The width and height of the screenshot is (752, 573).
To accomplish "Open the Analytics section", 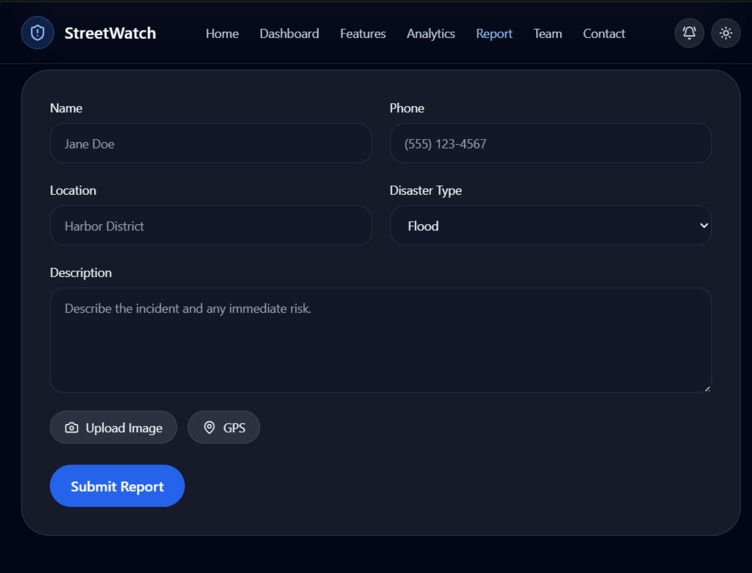I will tap(431, 34).
